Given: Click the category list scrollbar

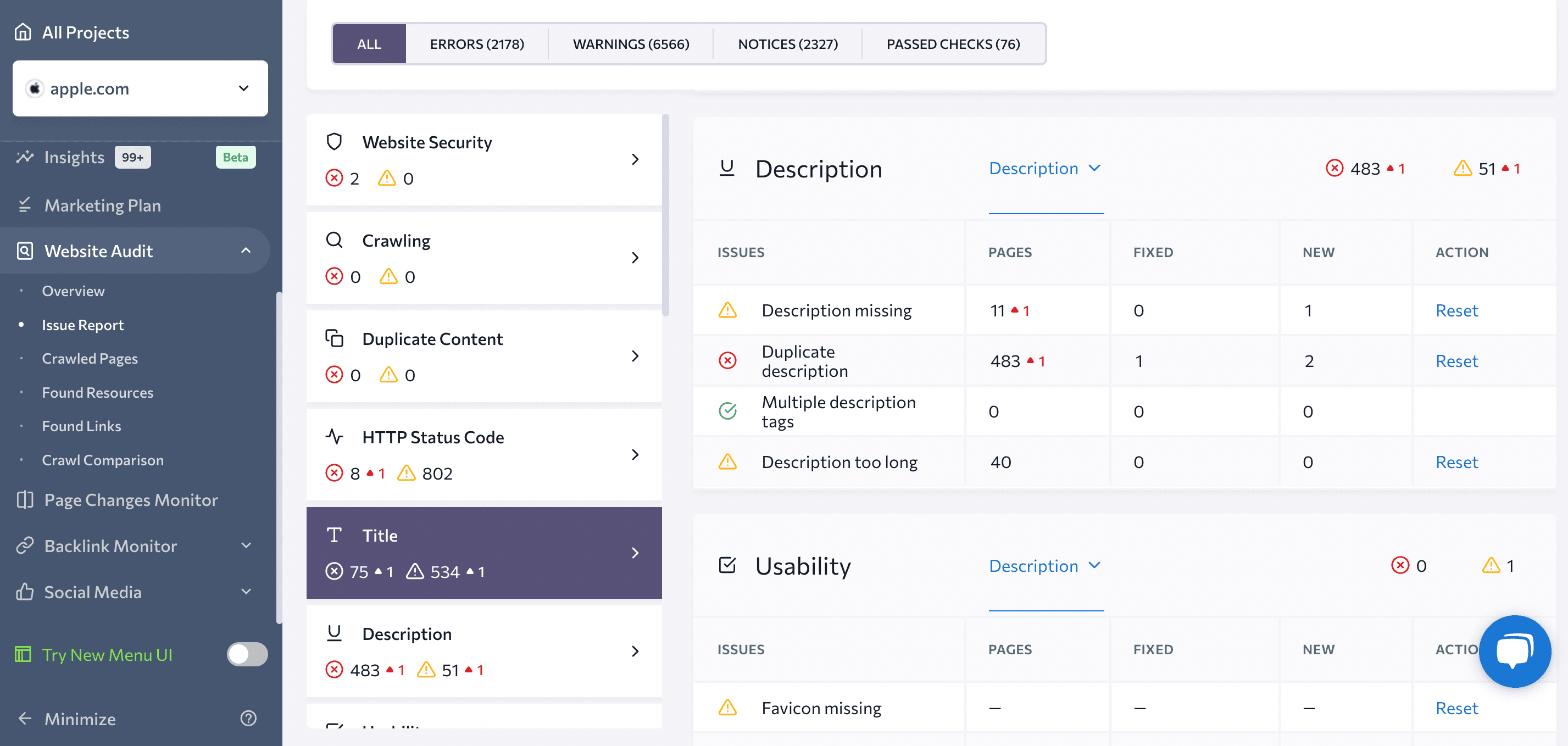Looking at the screenshot, I should (x=666, y=215).
